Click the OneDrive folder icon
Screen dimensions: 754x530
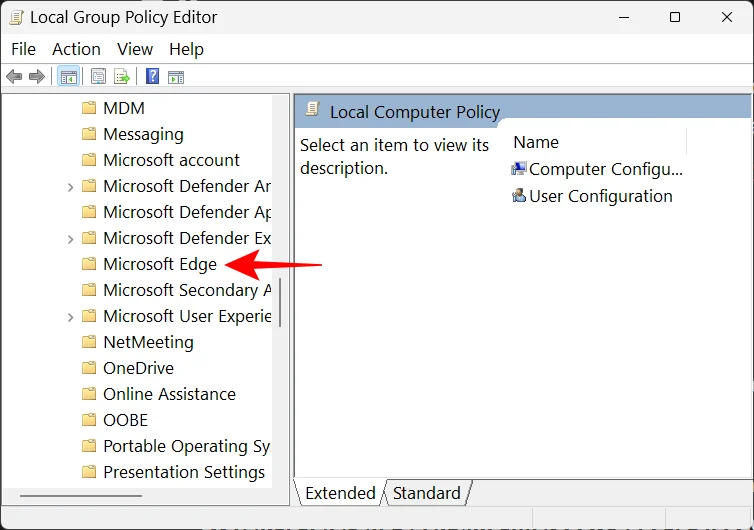pos(89,368)
